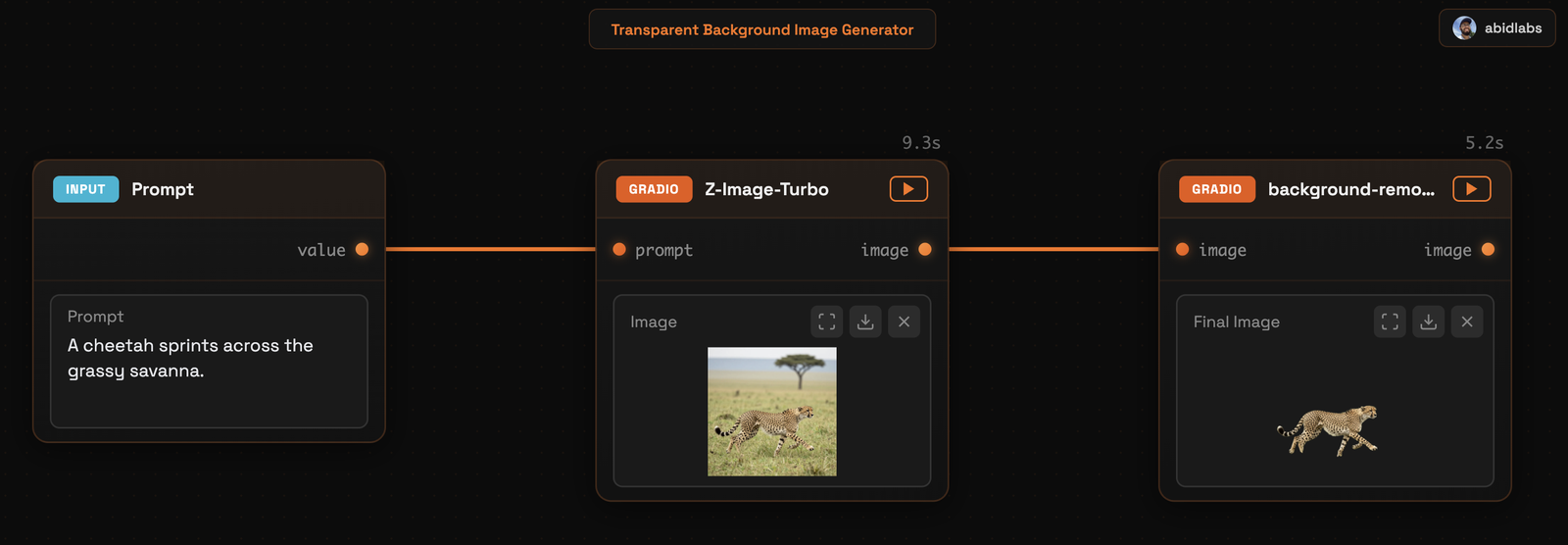The width and height of the screenshot is (1568, 545).
Task: Select the GRADIO badge on Z-Image-Turbo
Action: point(654,189)
